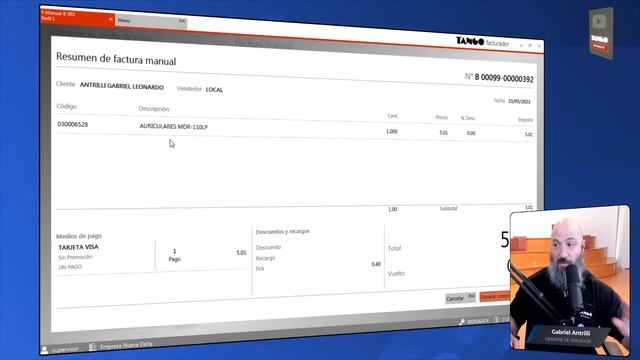
Task: Click the 'Sin Promoción' text
Action: 75,257
